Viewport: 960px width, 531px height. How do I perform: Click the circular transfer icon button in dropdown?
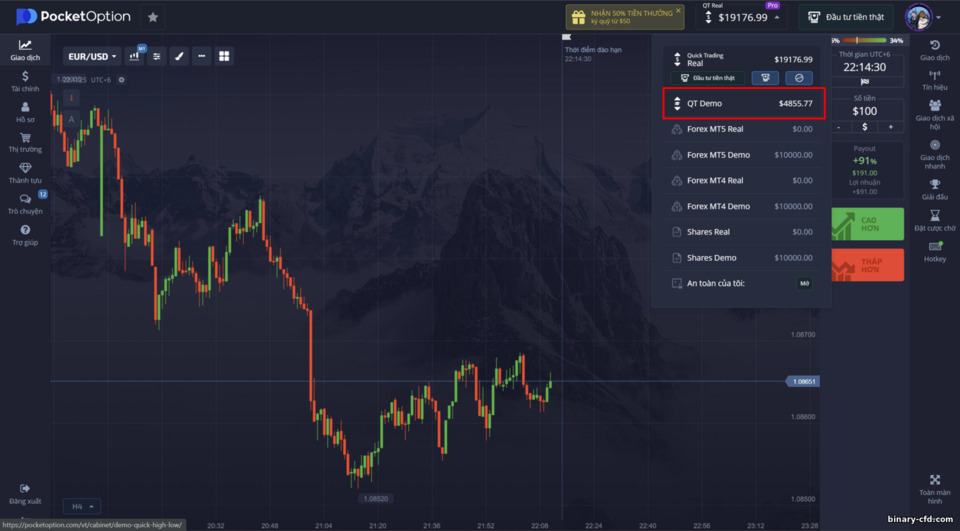[x=799, y=78]
